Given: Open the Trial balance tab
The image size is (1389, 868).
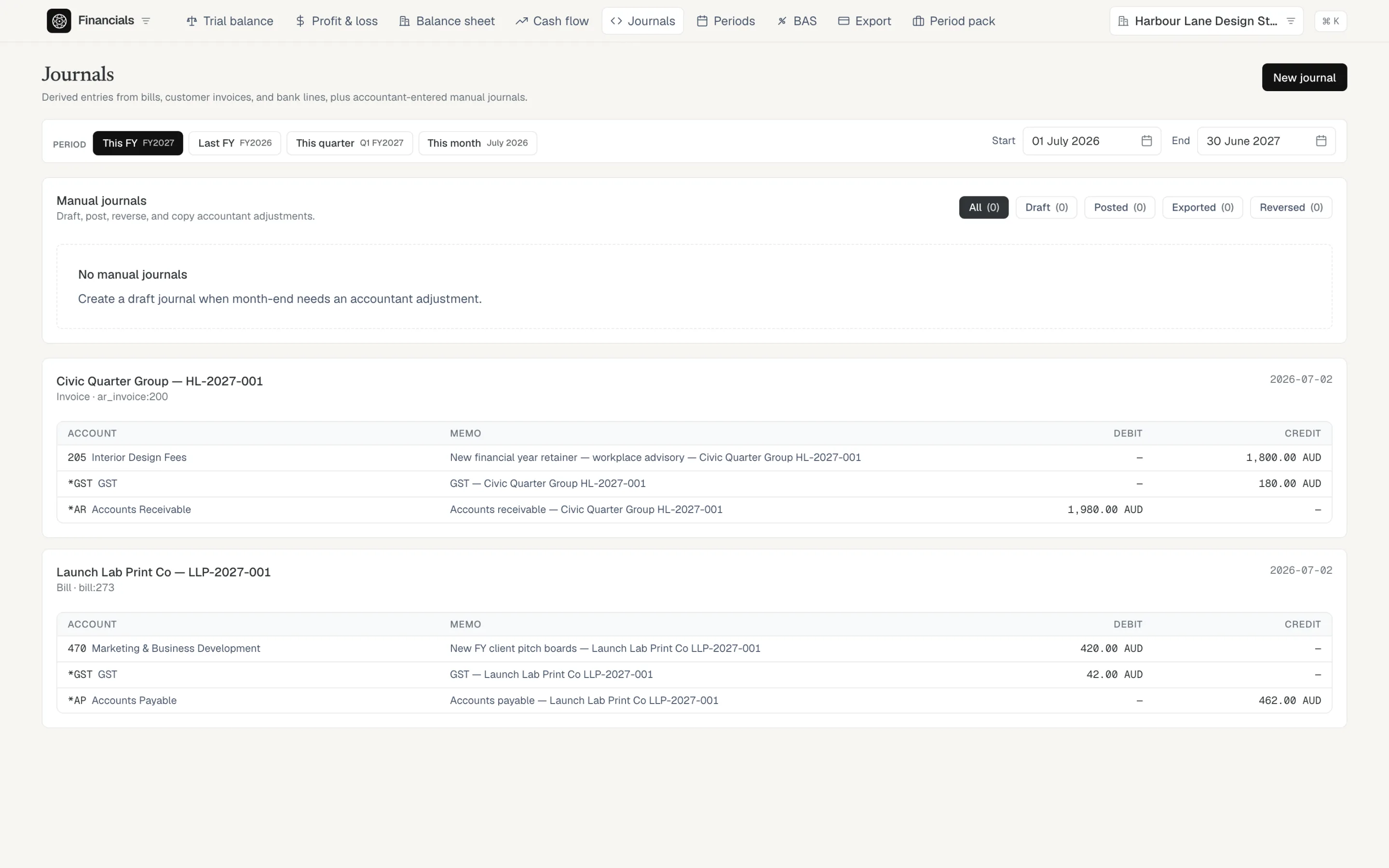Looking at the screenshot, I should tap(230, 21).
